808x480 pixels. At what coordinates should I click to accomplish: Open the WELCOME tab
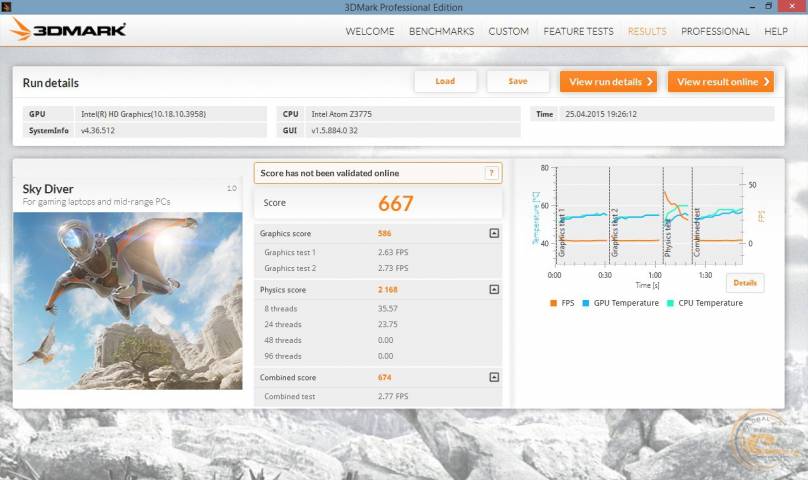pyautogui.click(x=370, y=31)
